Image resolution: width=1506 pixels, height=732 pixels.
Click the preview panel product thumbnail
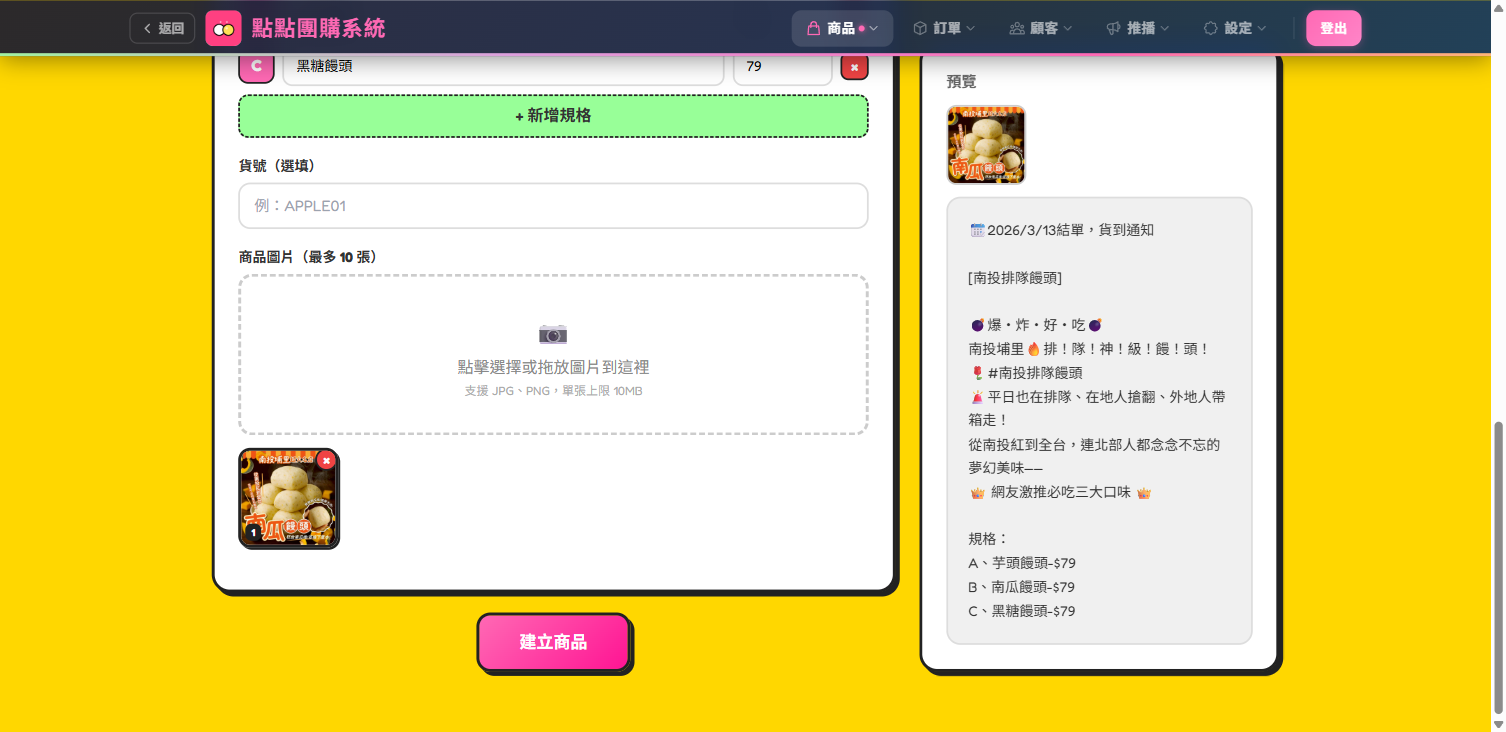tap(986, 145)
